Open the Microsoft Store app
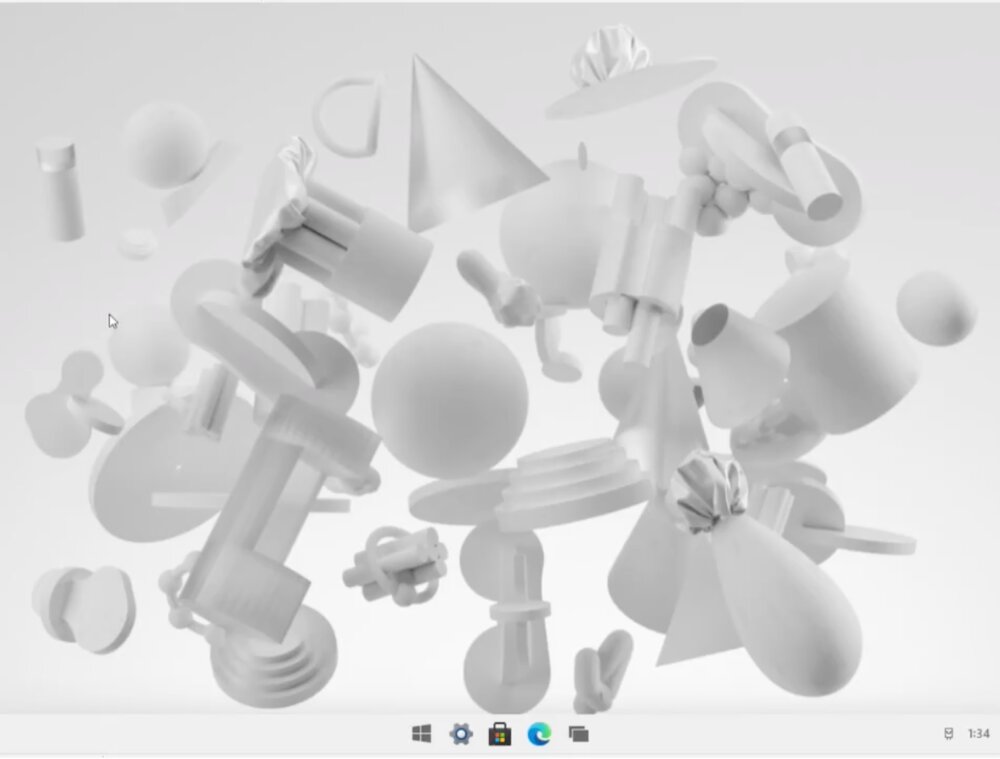Viewport: 1000px width, 759px height. click(499, 735)
